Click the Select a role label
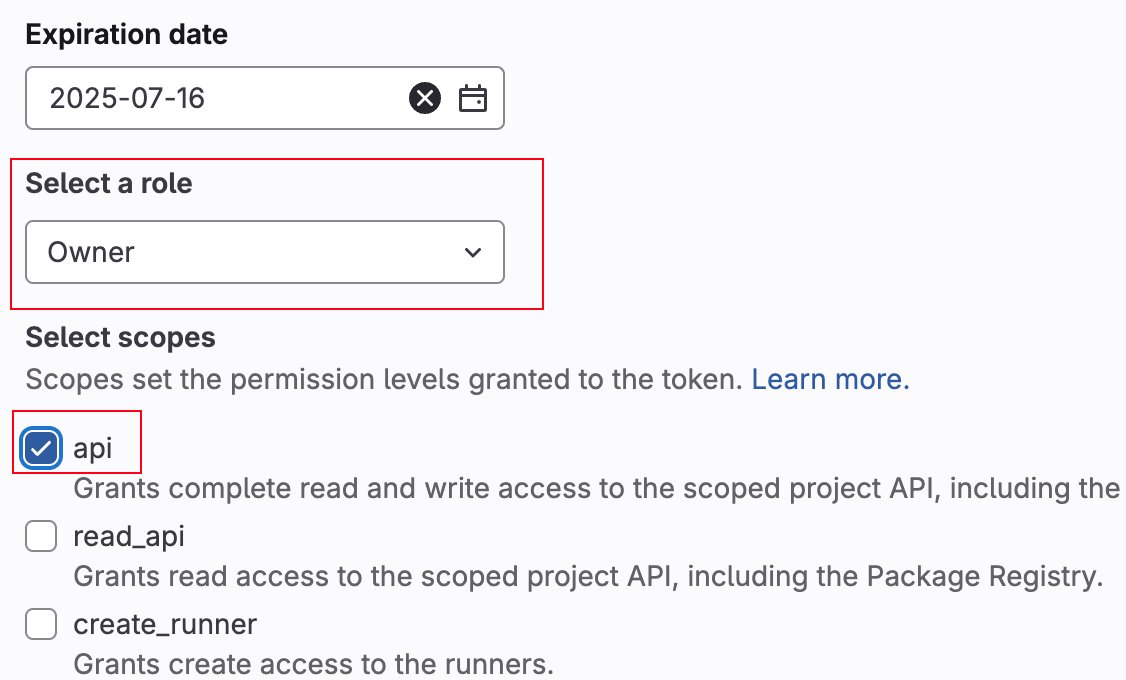 tap(109, 183)
